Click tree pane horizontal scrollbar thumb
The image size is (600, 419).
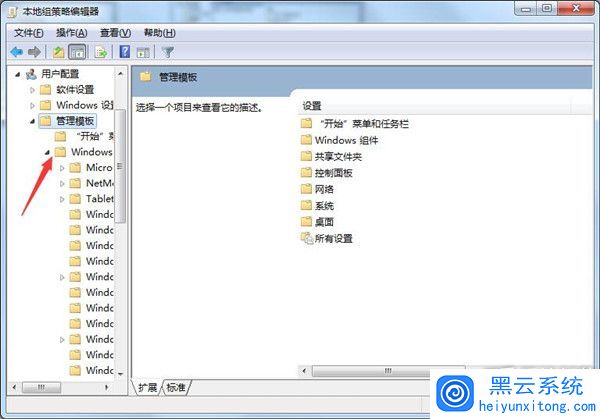pyautogui.click(x=41, y=387)
